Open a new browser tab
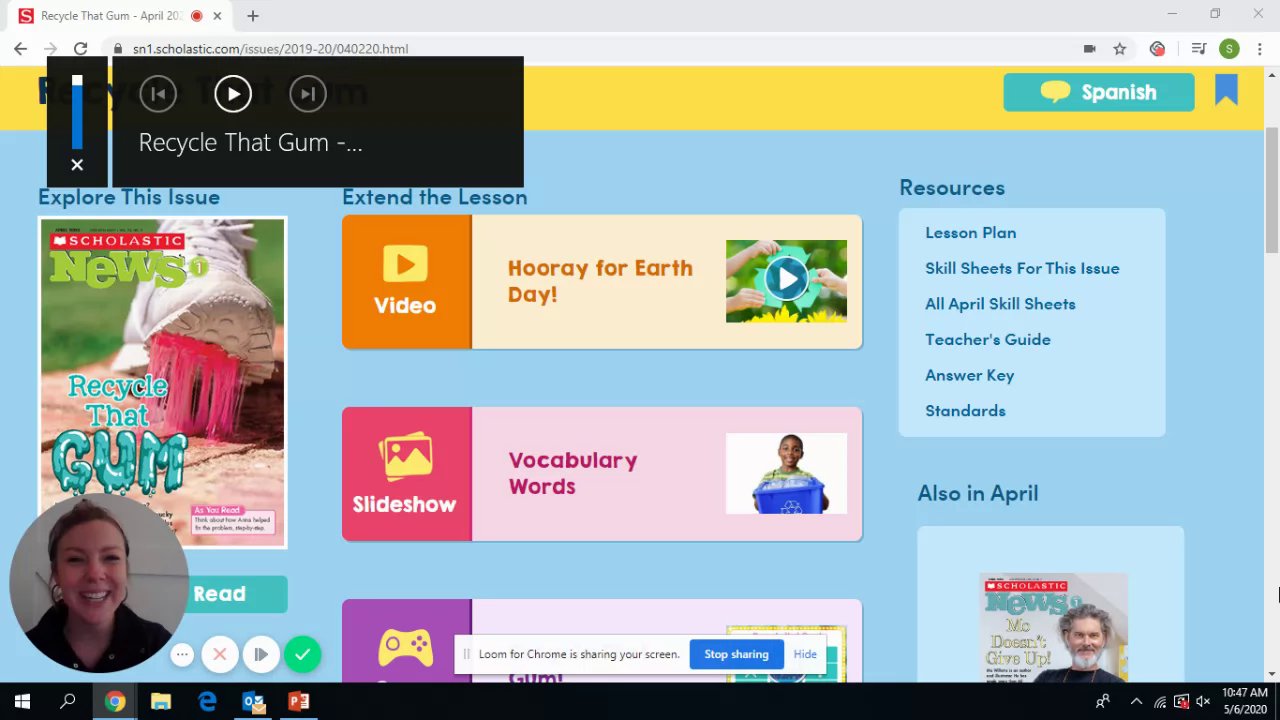 pos(253,16)
